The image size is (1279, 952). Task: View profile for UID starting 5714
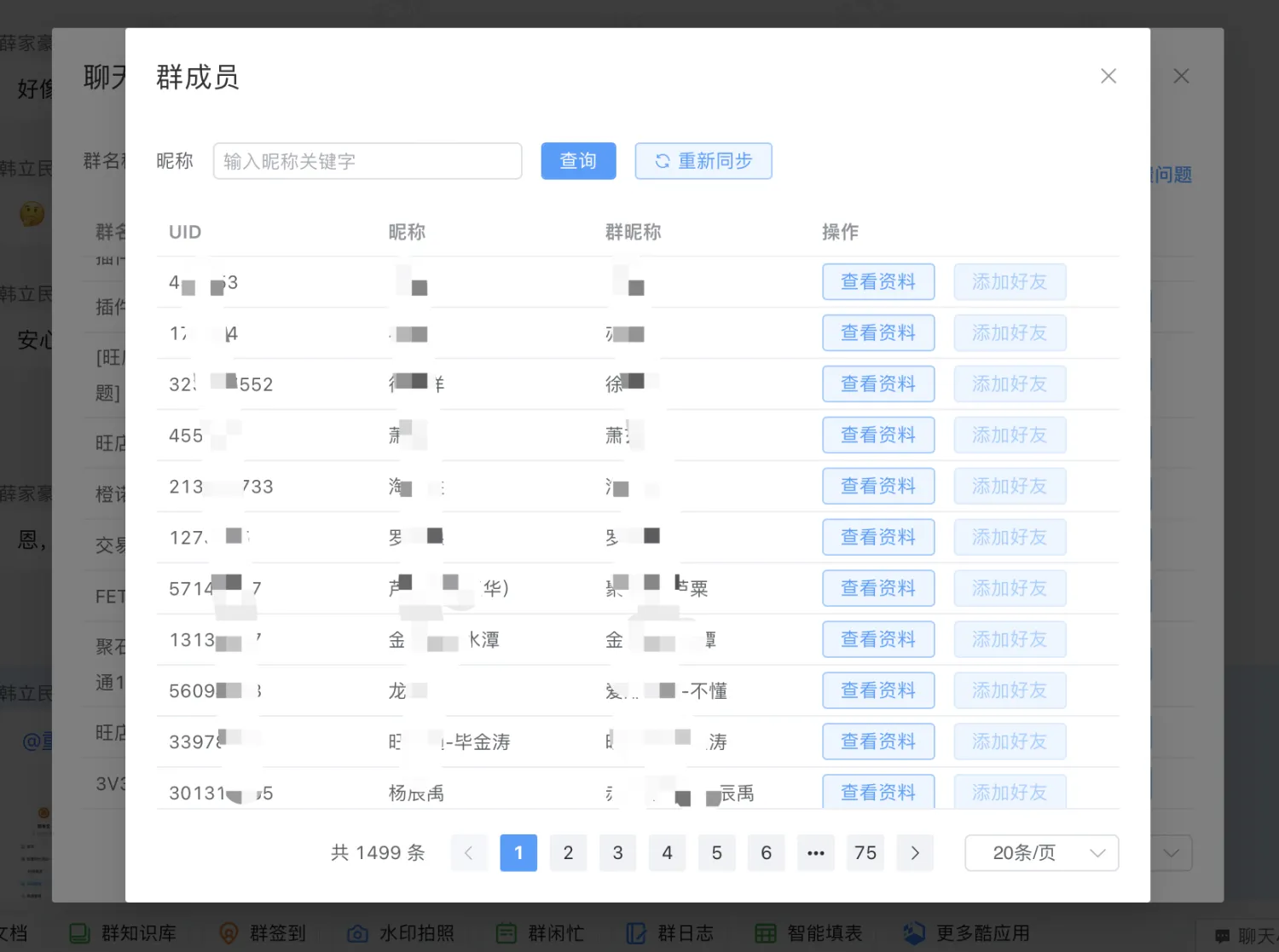pos(878,588)
